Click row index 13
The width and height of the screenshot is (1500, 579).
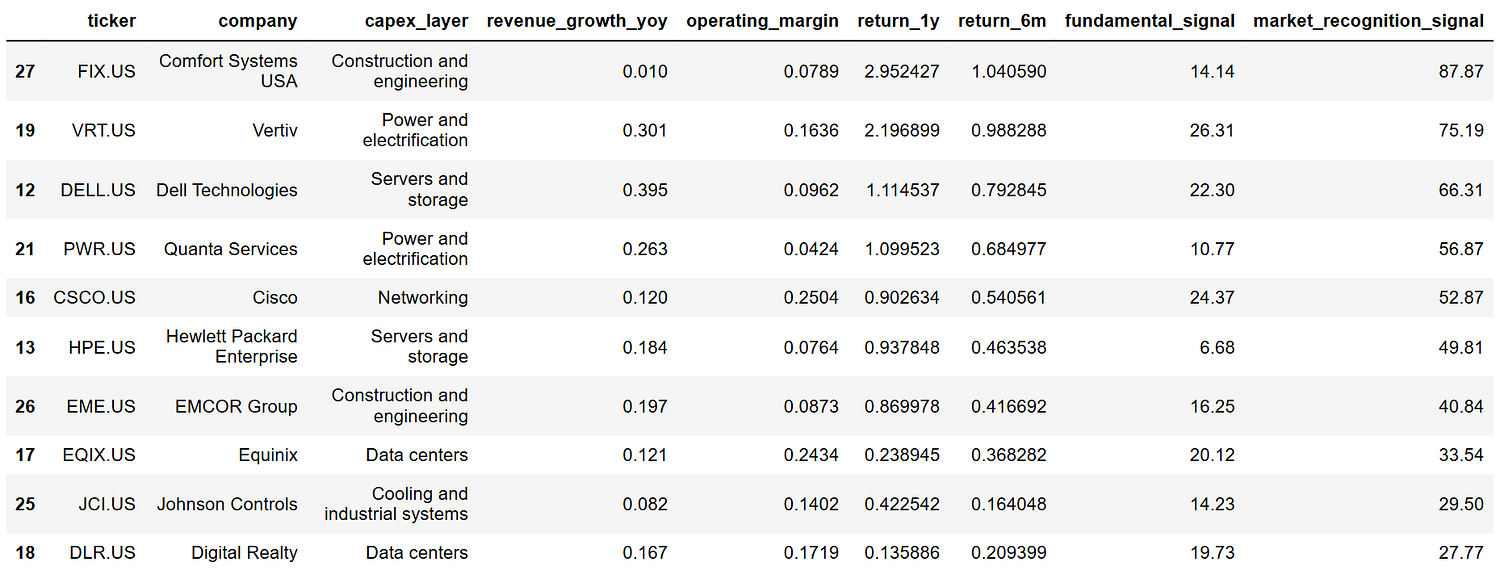point(25,347)
